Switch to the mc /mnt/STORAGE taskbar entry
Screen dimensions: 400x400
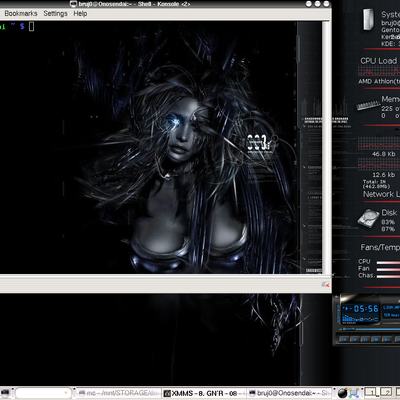[119, 394]
